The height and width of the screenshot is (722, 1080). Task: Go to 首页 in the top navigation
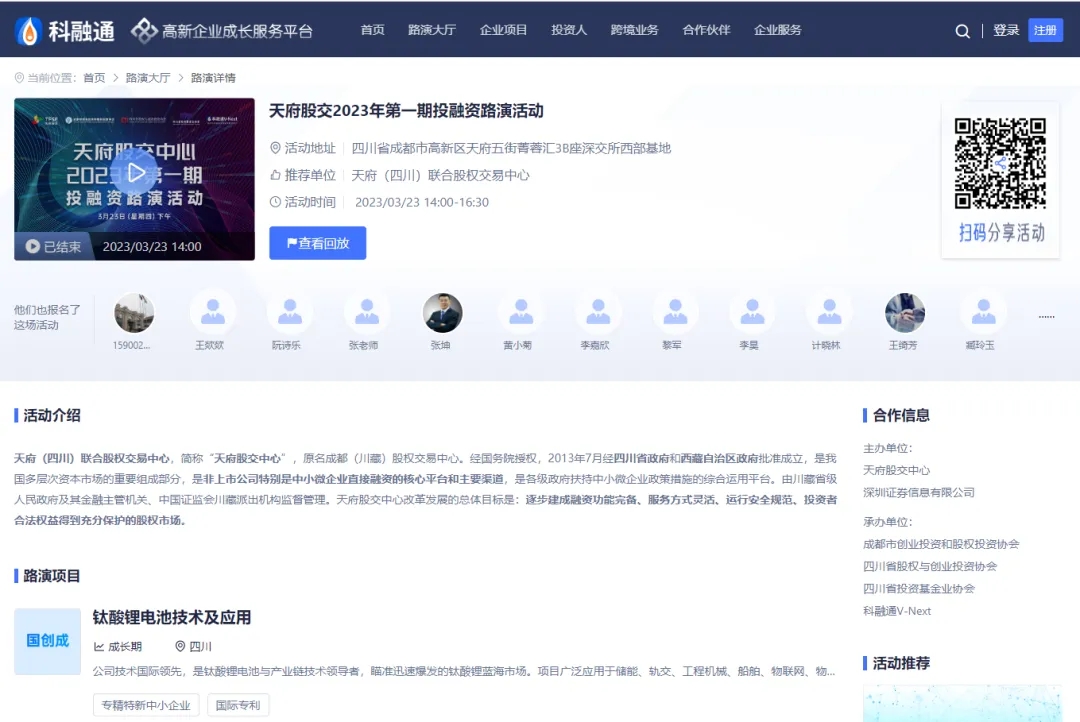(373, 30)
